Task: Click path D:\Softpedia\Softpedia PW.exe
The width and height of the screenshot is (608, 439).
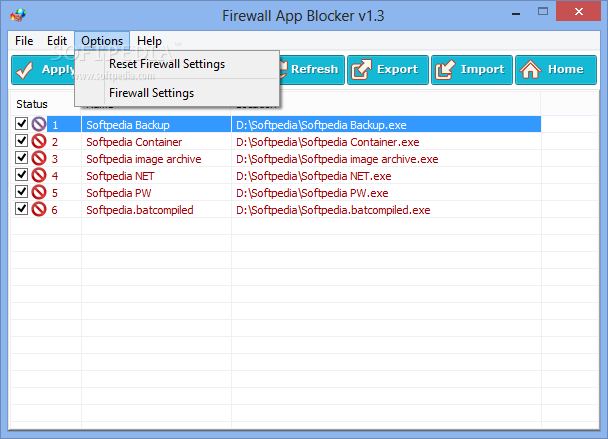Action: tap(312, 193)
